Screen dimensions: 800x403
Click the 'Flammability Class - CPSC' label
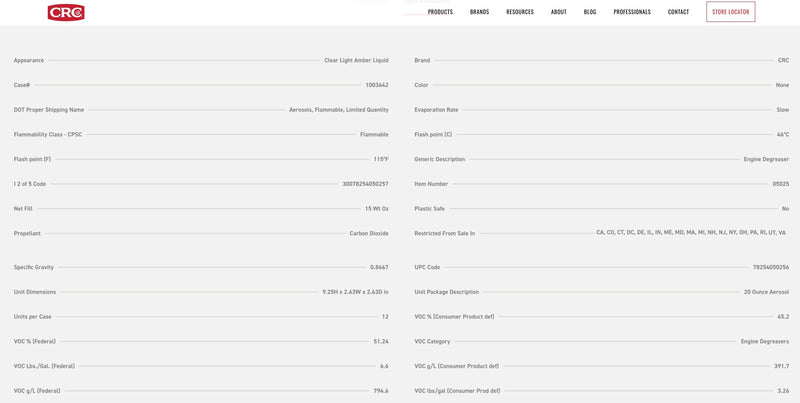(x=48, y=135)
